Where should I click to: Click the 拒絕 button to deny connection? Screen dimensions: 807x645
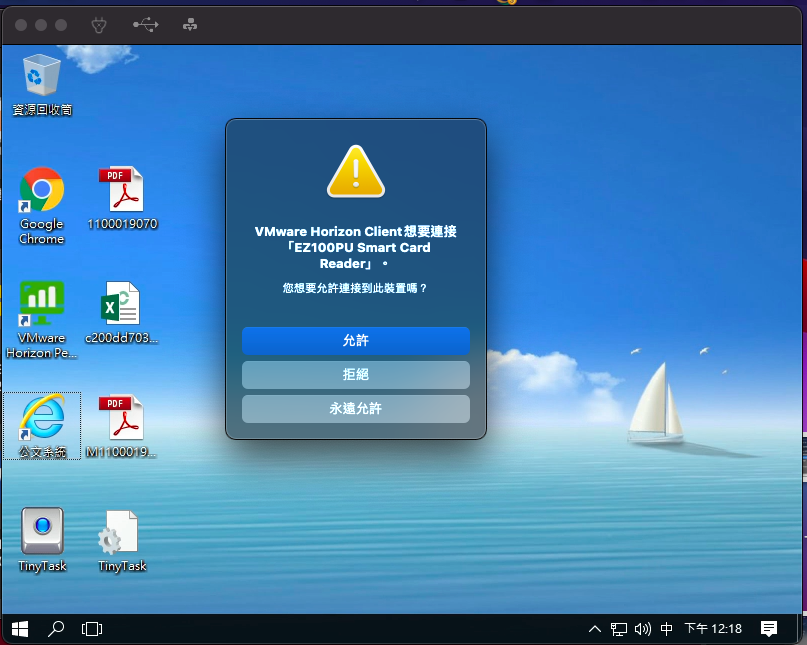(356, 374)
